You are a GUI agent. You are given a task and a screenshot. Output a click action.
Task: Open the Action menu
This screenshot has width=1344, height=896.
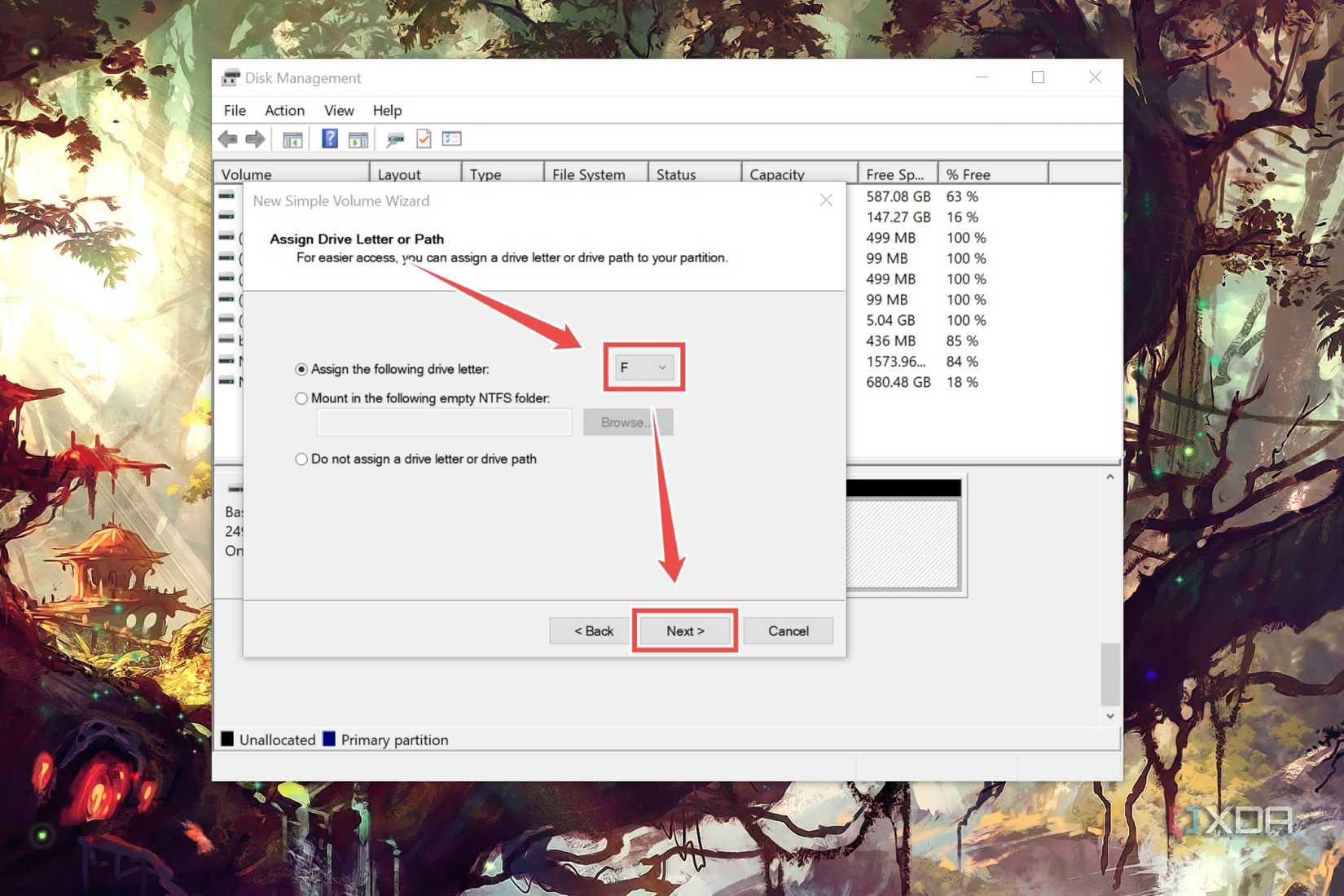point(284,110)
